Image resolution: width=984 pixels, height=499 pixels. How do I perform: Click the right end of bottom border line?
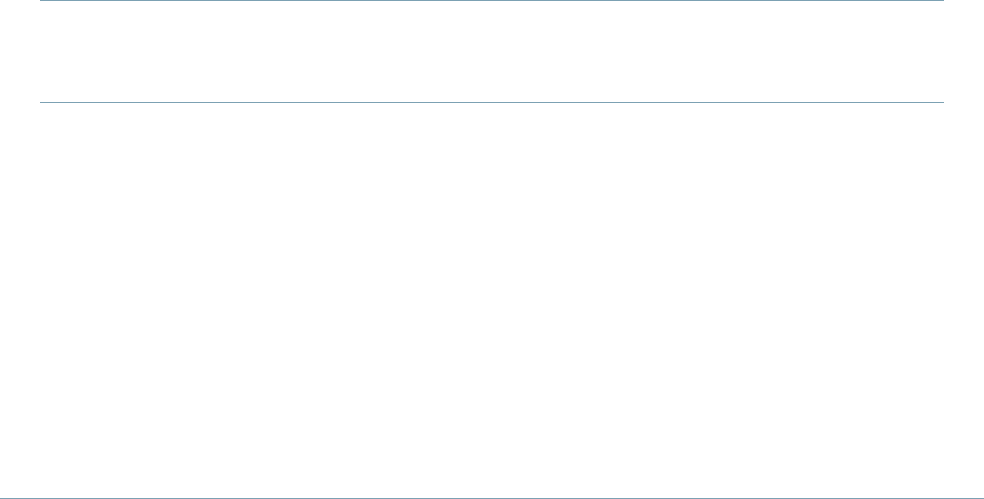[x=979, y=497]
